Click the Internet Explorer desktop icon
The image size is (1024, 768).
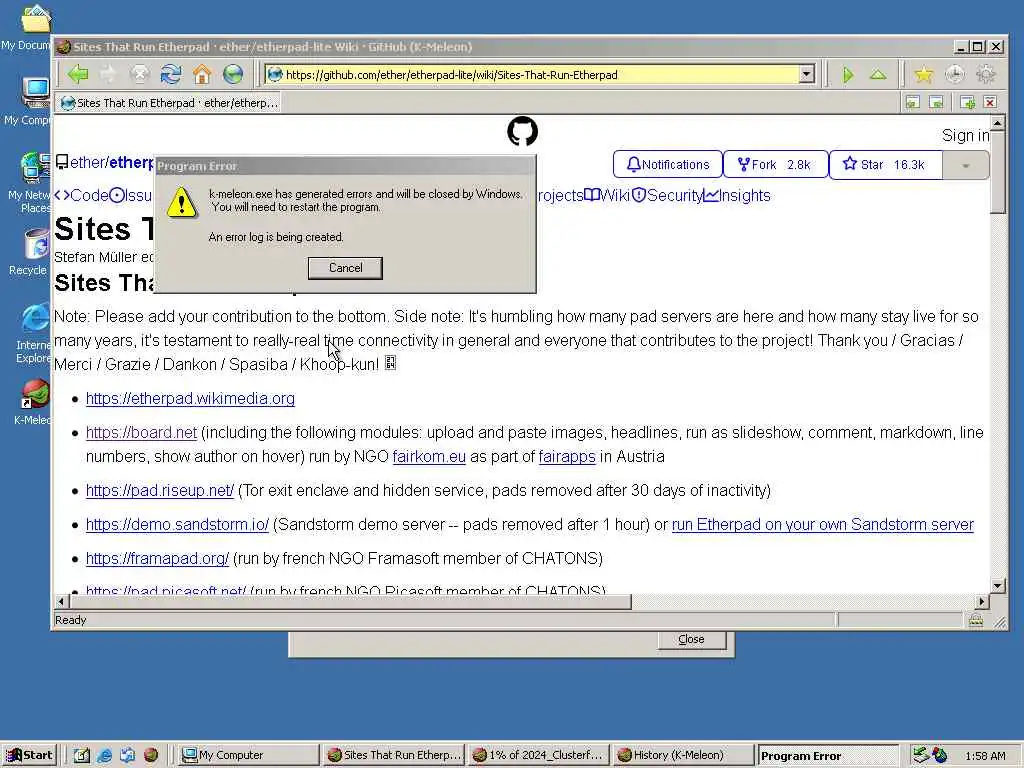[x=35, y=318]
